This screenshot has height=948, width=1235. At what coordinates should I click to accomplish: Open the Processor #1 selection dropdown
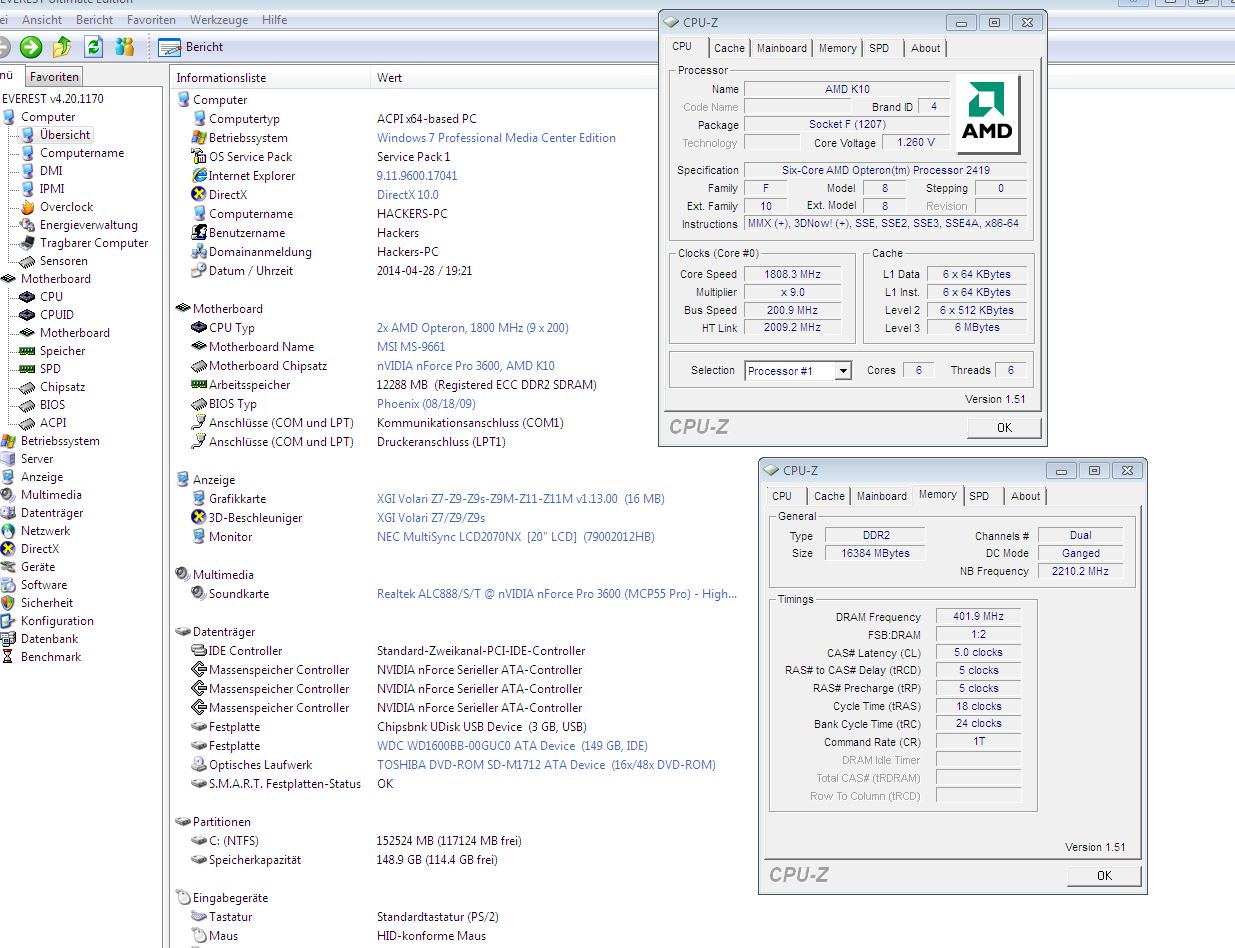pos(842,371)
